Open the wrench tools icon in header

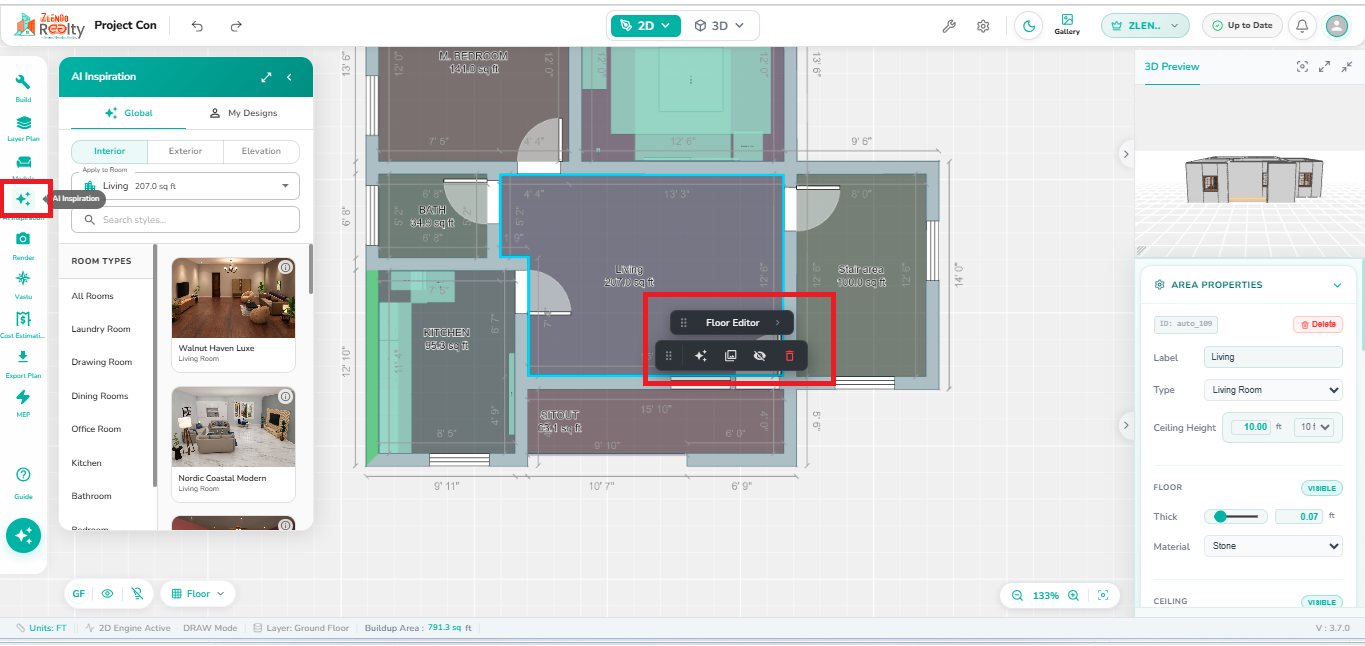click(x=949, y=26)
